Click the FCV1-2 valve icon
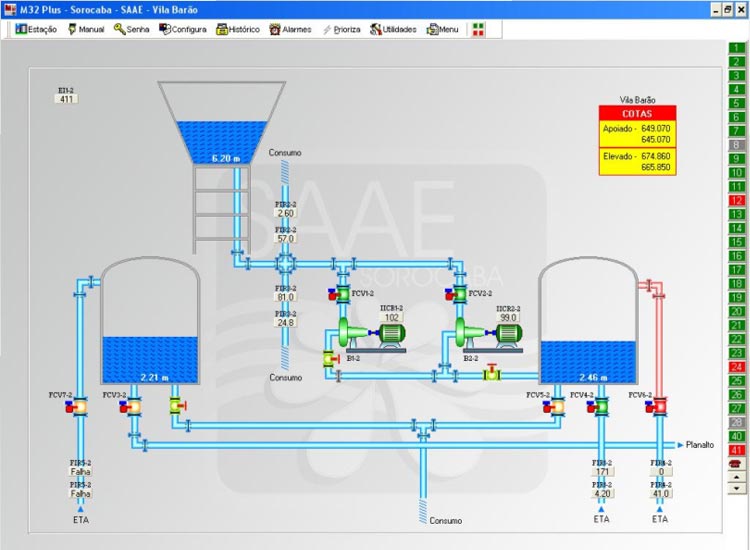Image resolution: width=750 pixels, height=550 pixels. pyautogui.click(x=340, y=294)
